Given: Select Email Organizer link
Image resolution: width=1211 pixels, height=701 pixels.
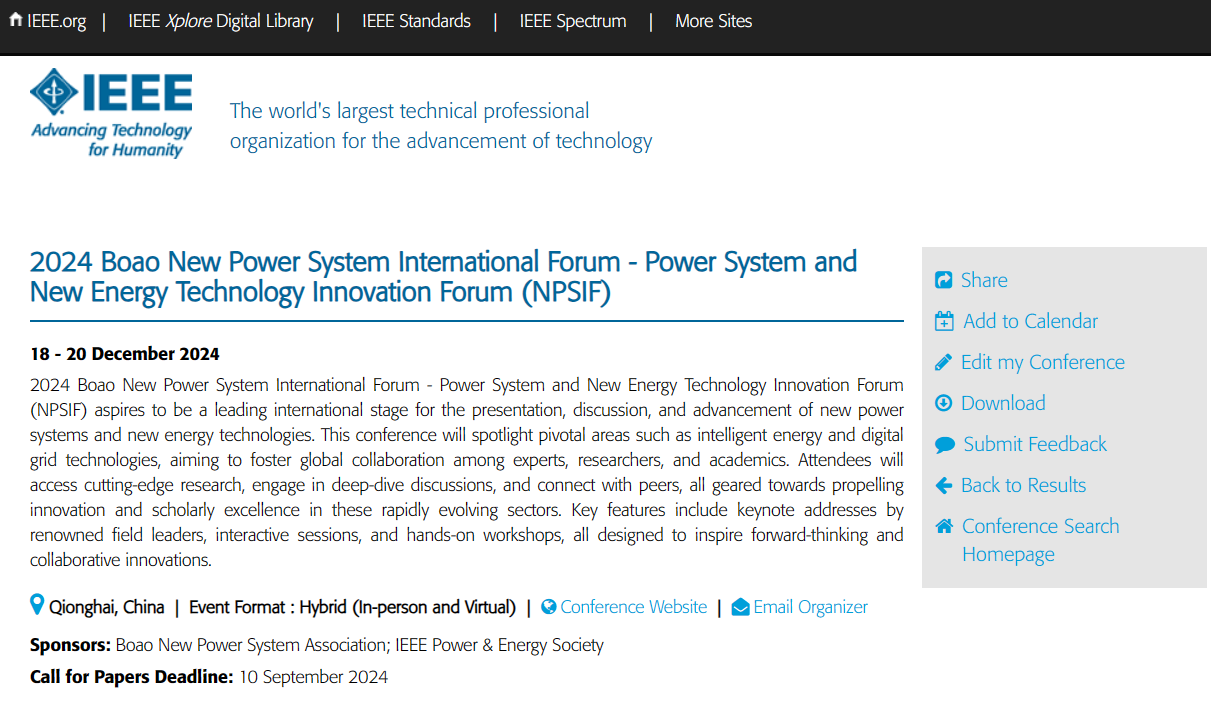Looking at the screenshot, I should tap(810, 607).
